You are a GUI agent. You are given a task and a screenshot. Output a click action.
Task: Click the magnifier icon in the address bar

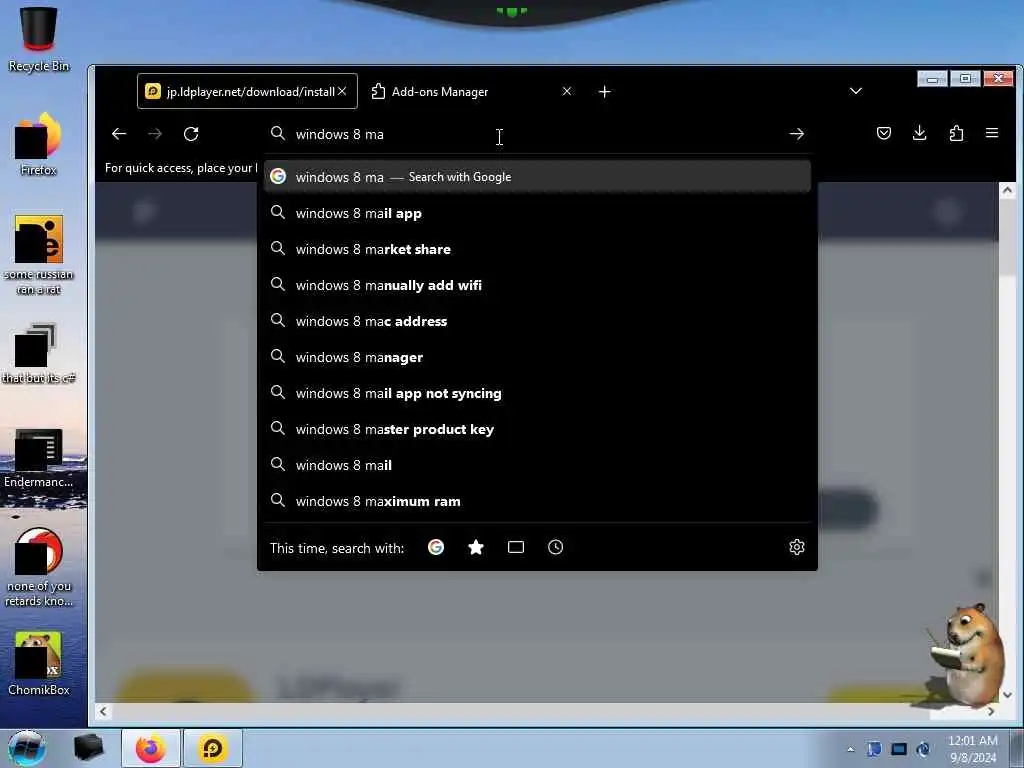click(x=278, y=133)
